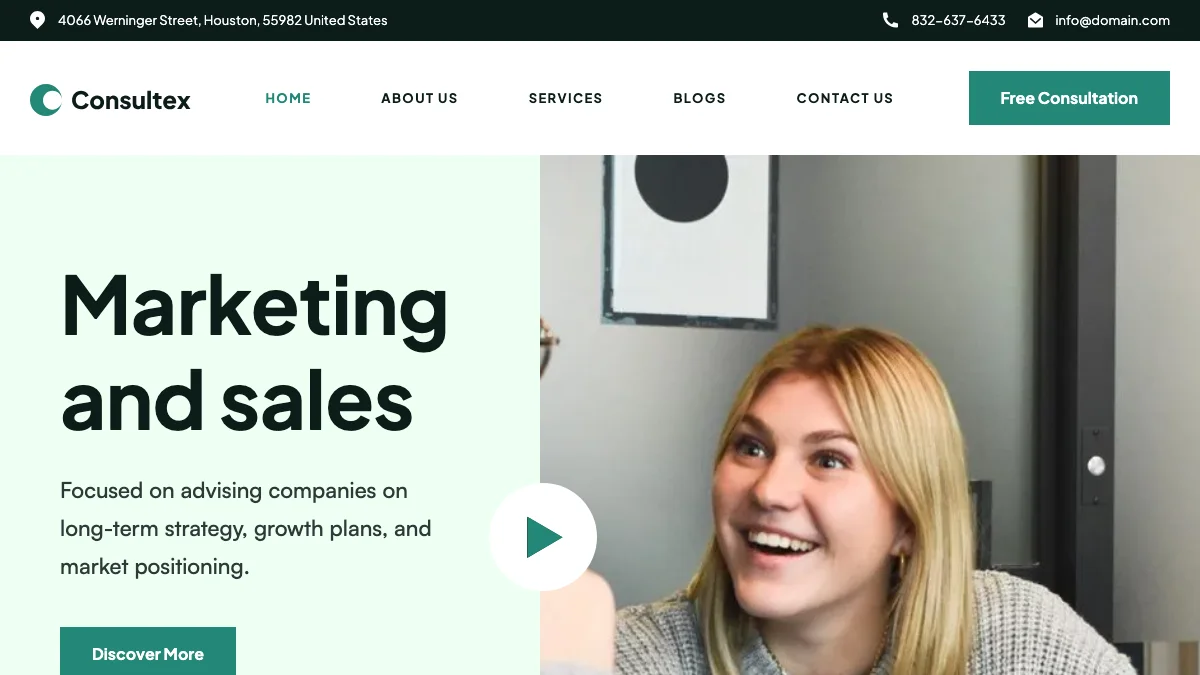Image resolution: width=1200 pixels, height=675 pixels.
Task: Click the Discover More button
Action: pos(148,651)
